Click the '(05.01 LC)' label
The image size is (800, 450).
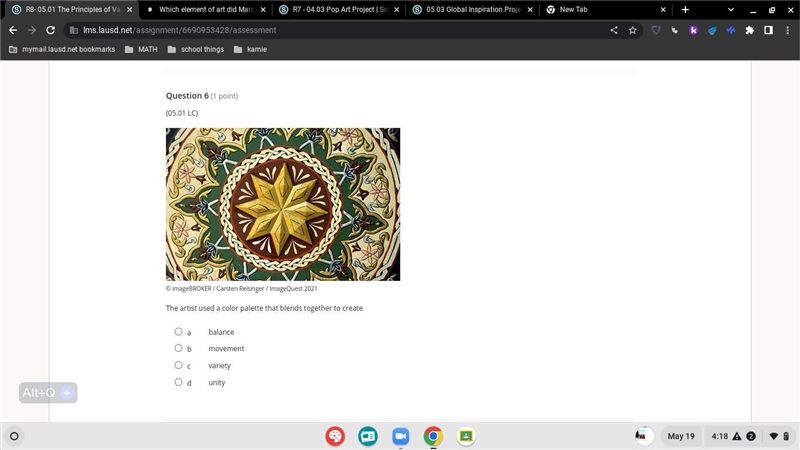pyautogui.click(x=182, y=113)
